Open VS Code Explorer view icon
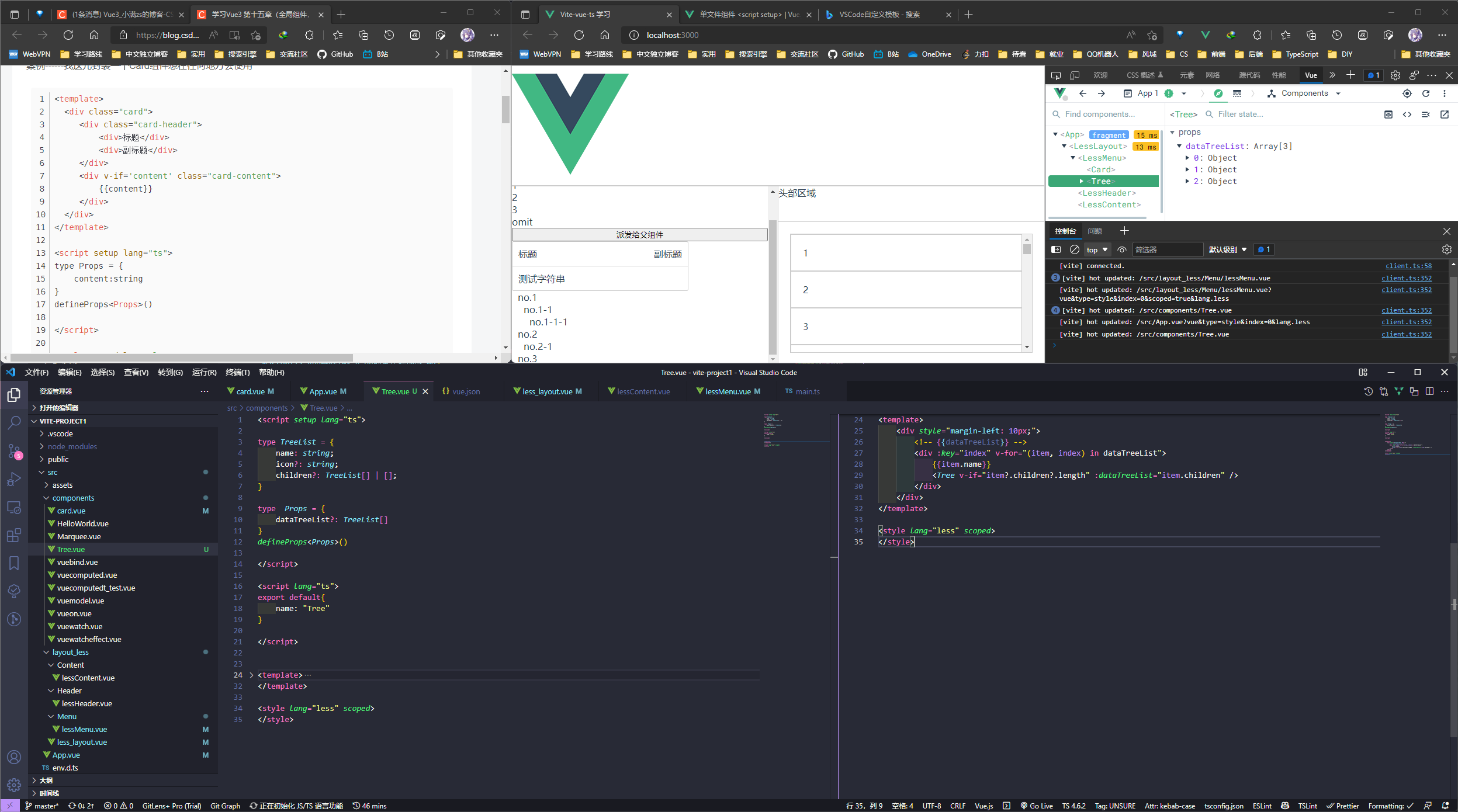 tap(14, 395)
